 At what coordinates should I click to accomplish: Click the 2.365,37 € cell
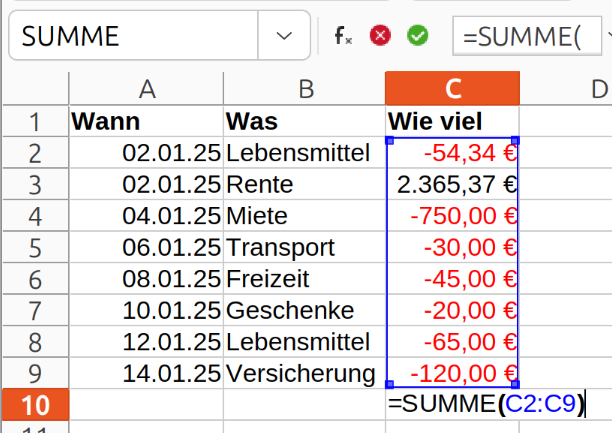tap(452, 184)
